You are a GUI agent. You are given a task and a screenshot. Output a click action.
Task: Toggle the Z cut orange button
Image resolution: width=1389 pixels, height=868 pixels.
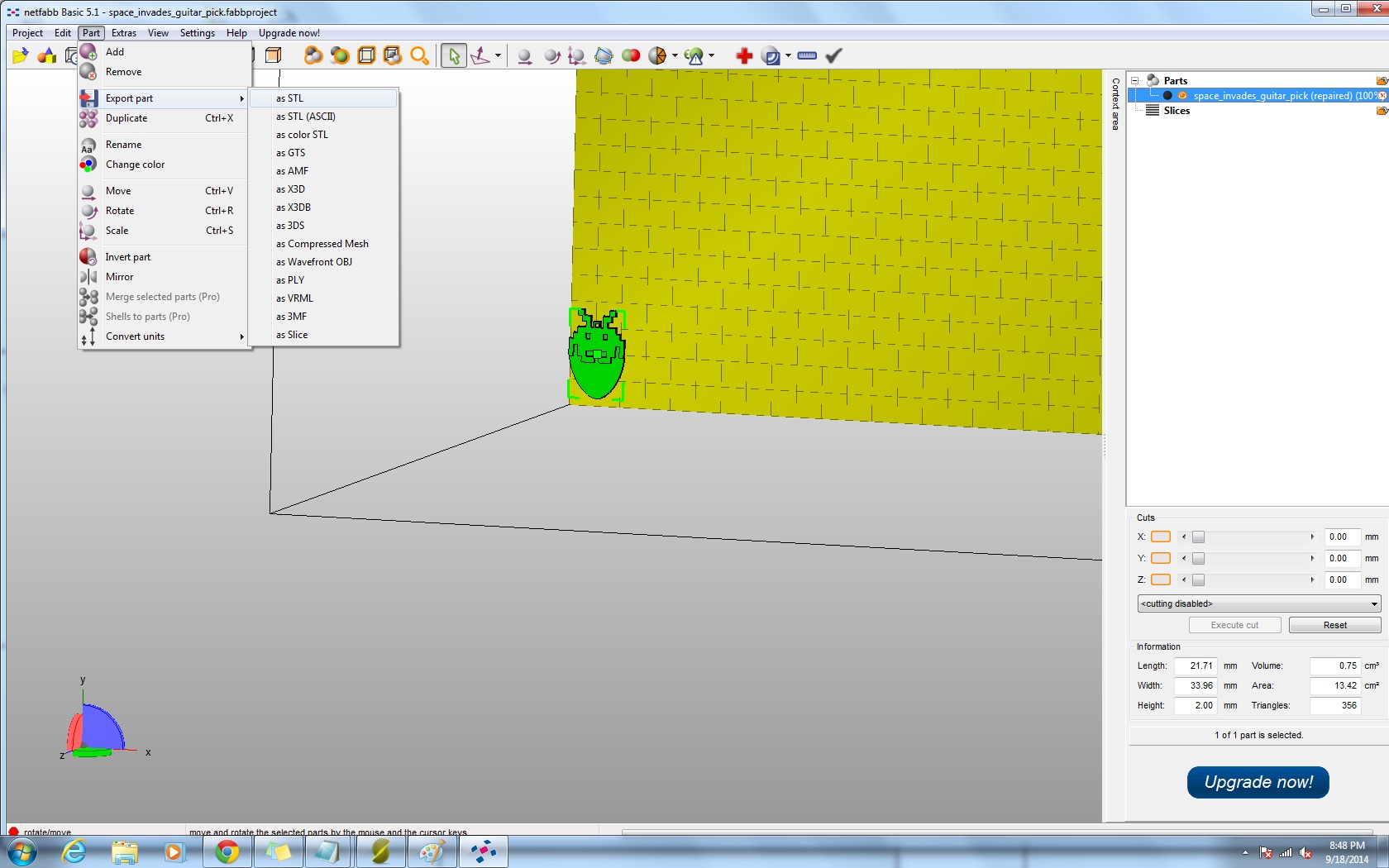(x=1161, y=579)
